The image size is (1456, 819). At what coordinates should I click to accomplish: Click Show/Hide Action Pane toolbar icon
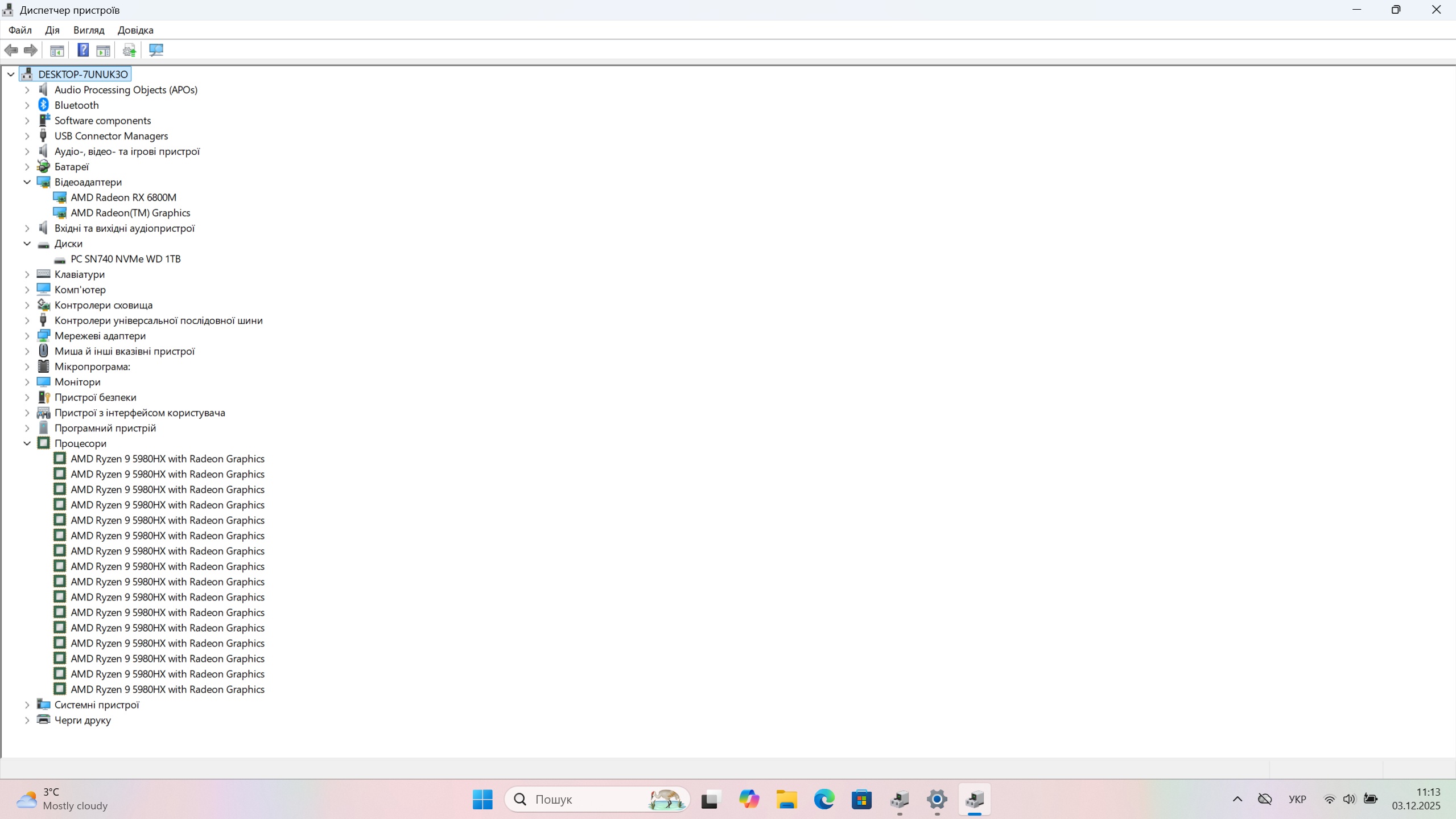pyautogui.click(x=103, y=50)
